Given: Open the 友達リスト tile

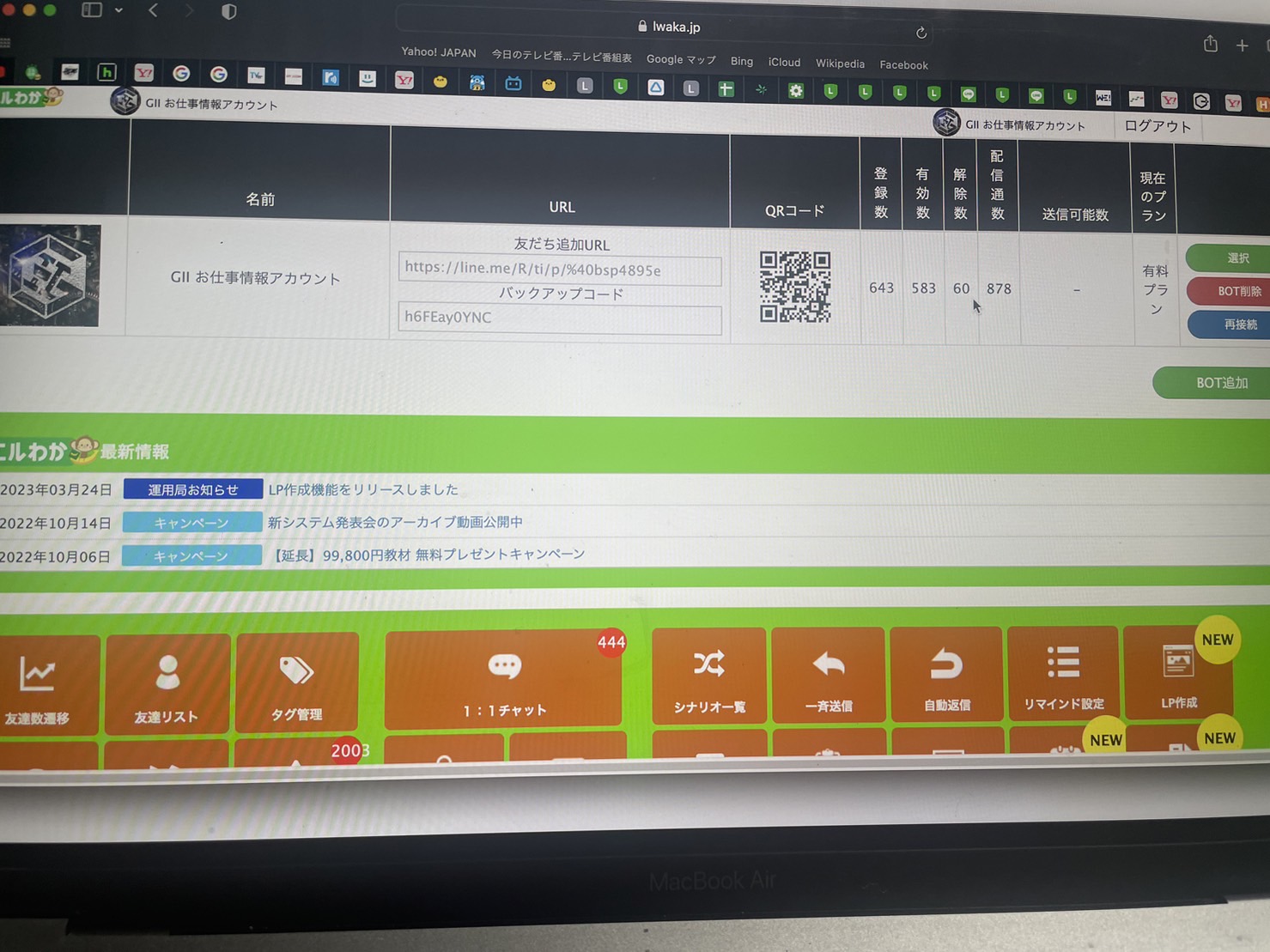Looking at the screenshot, I should coord(167,683).
